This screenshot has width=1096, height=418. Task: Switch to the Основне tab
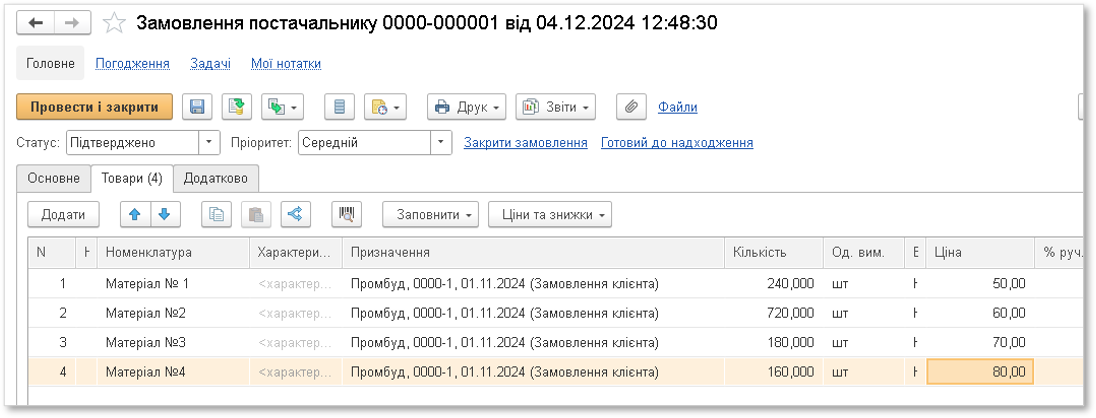[x=54, y=178]
